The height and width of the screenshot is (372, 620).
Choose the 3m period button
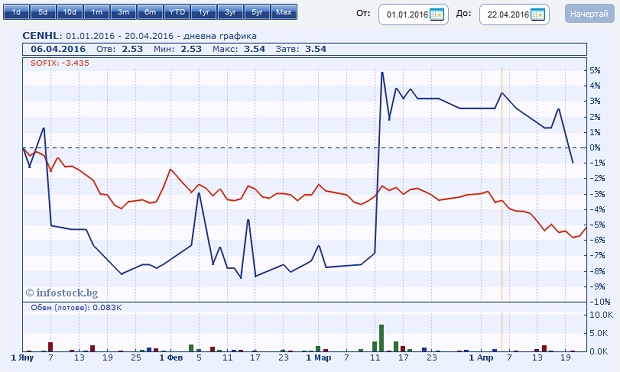[123, 12]
